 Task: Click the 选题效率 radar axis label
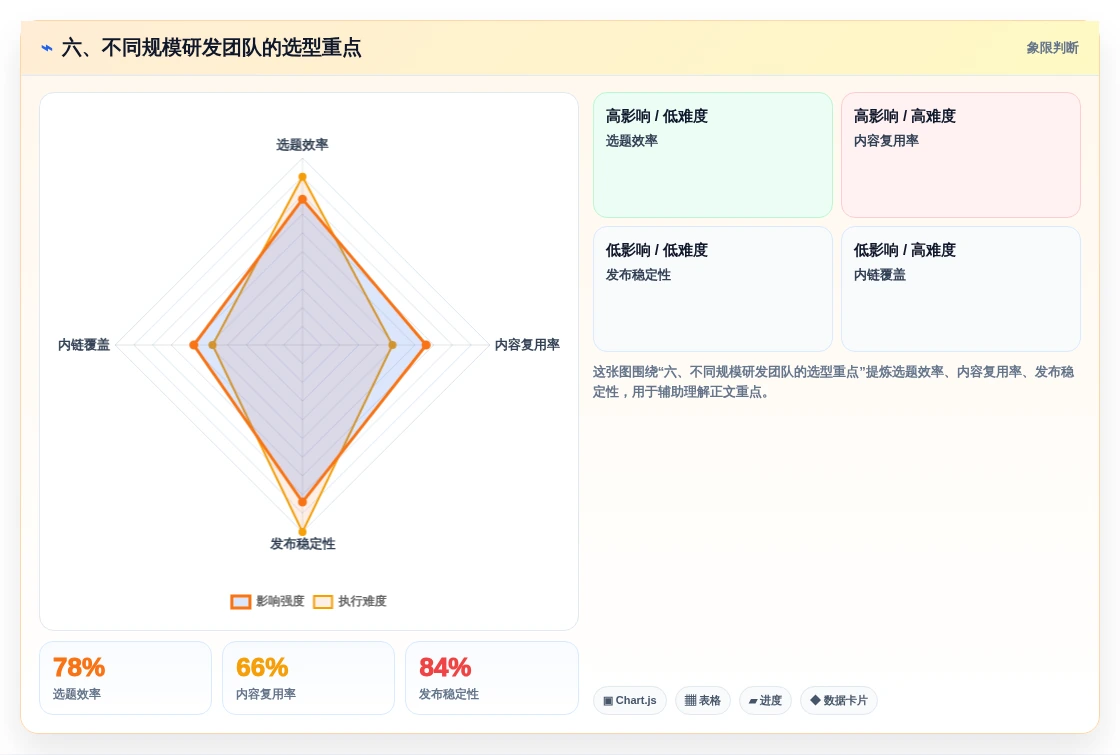(302, 145)
